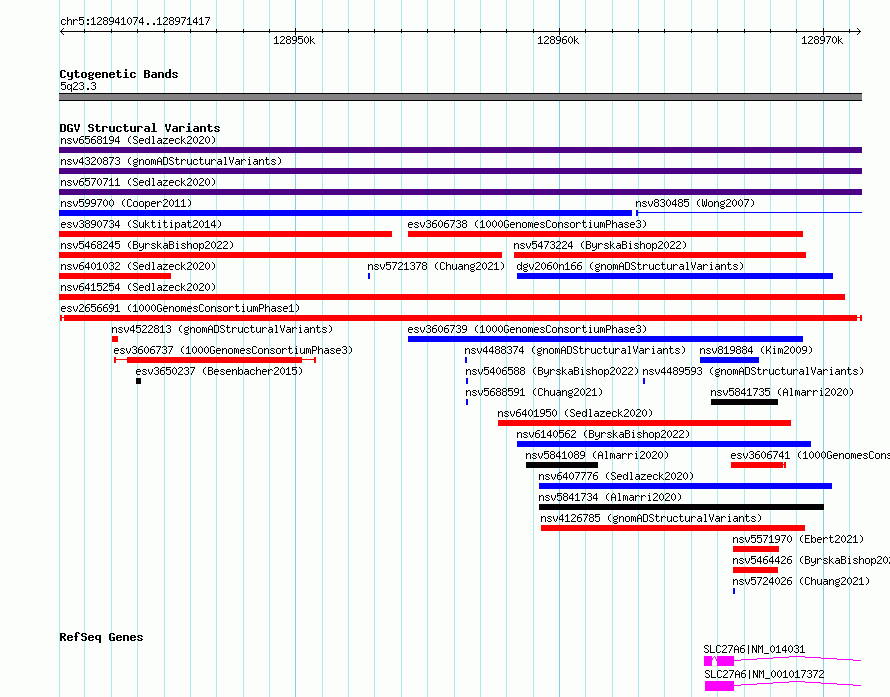Select nsv5406588 (ByrskaBishop2022) label
The image size is (890, 697).
coord(552,371)
